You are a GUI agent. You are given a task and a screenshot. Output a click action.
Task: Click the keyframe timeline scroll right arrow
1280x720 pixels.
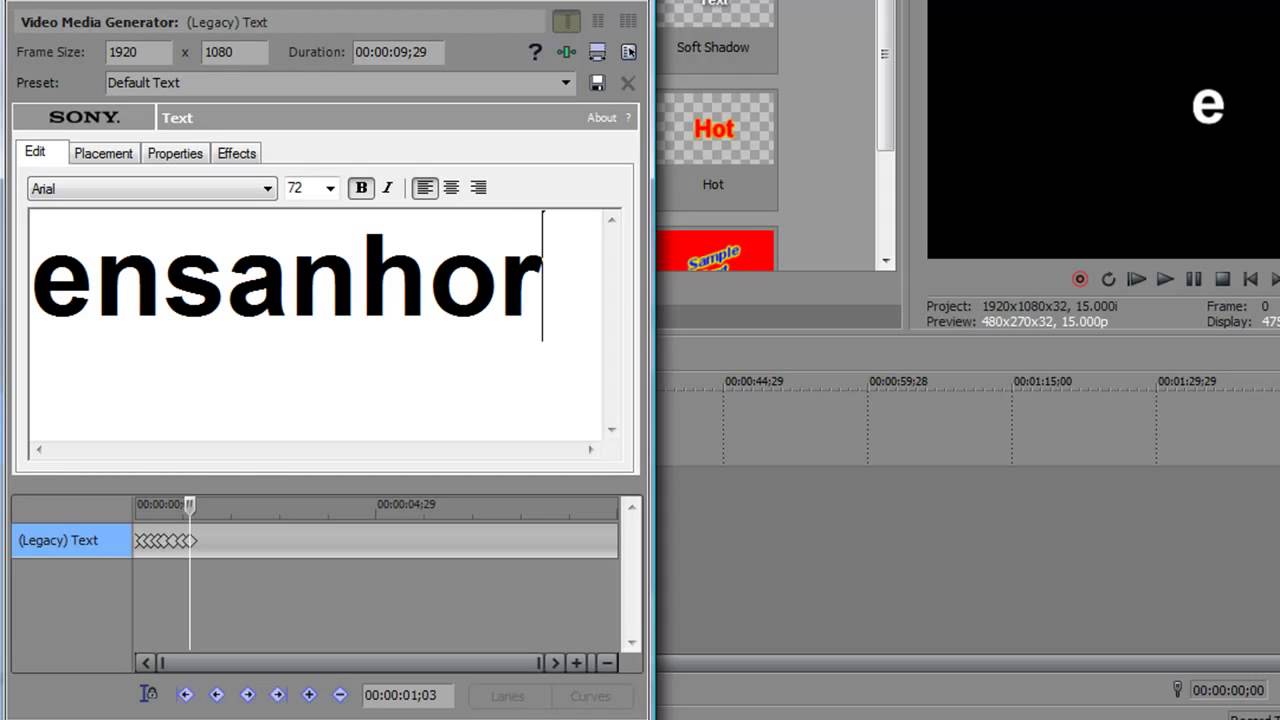point(555,662)
